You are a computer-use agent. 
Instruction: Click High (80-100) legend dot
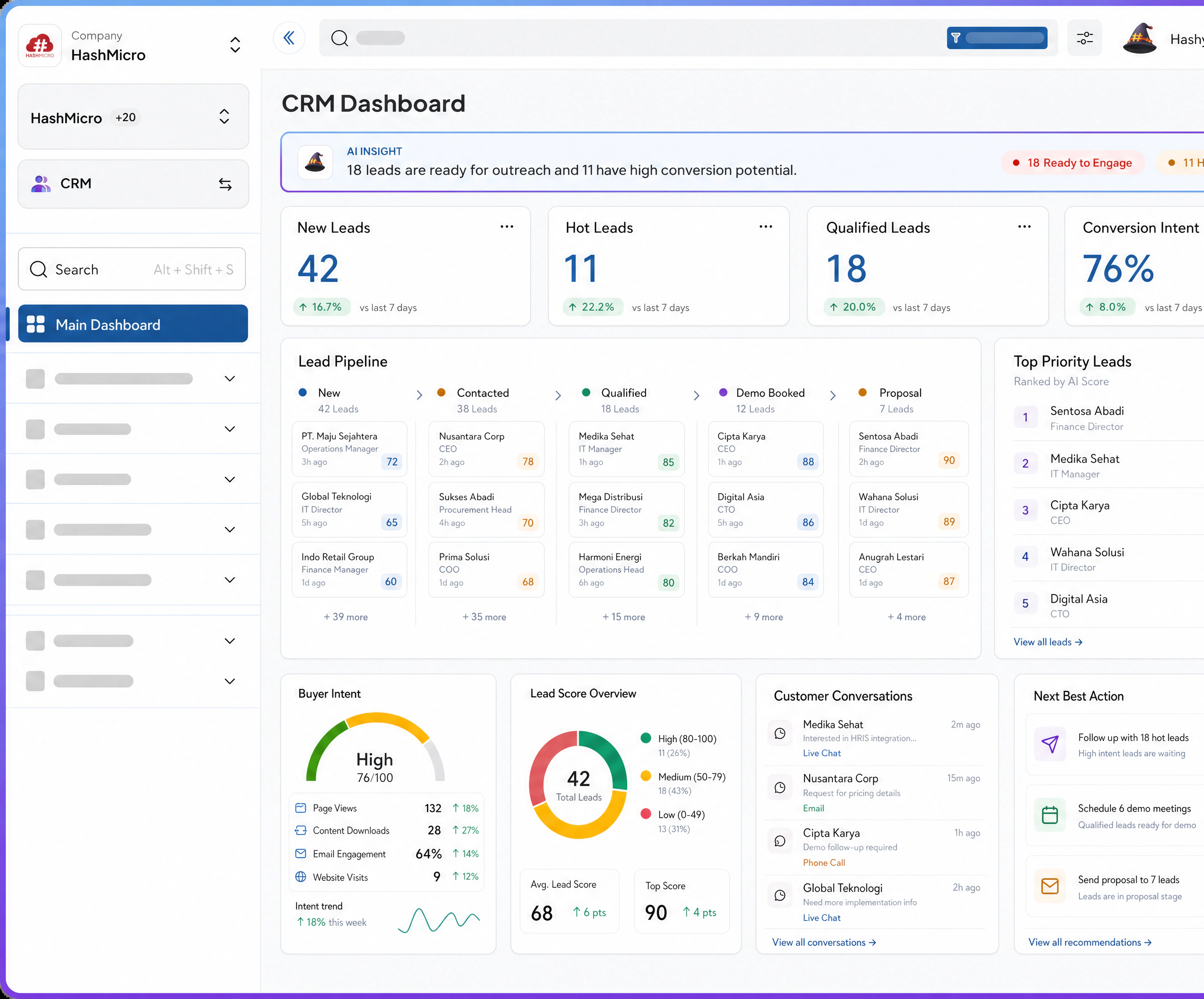point(646,738)
